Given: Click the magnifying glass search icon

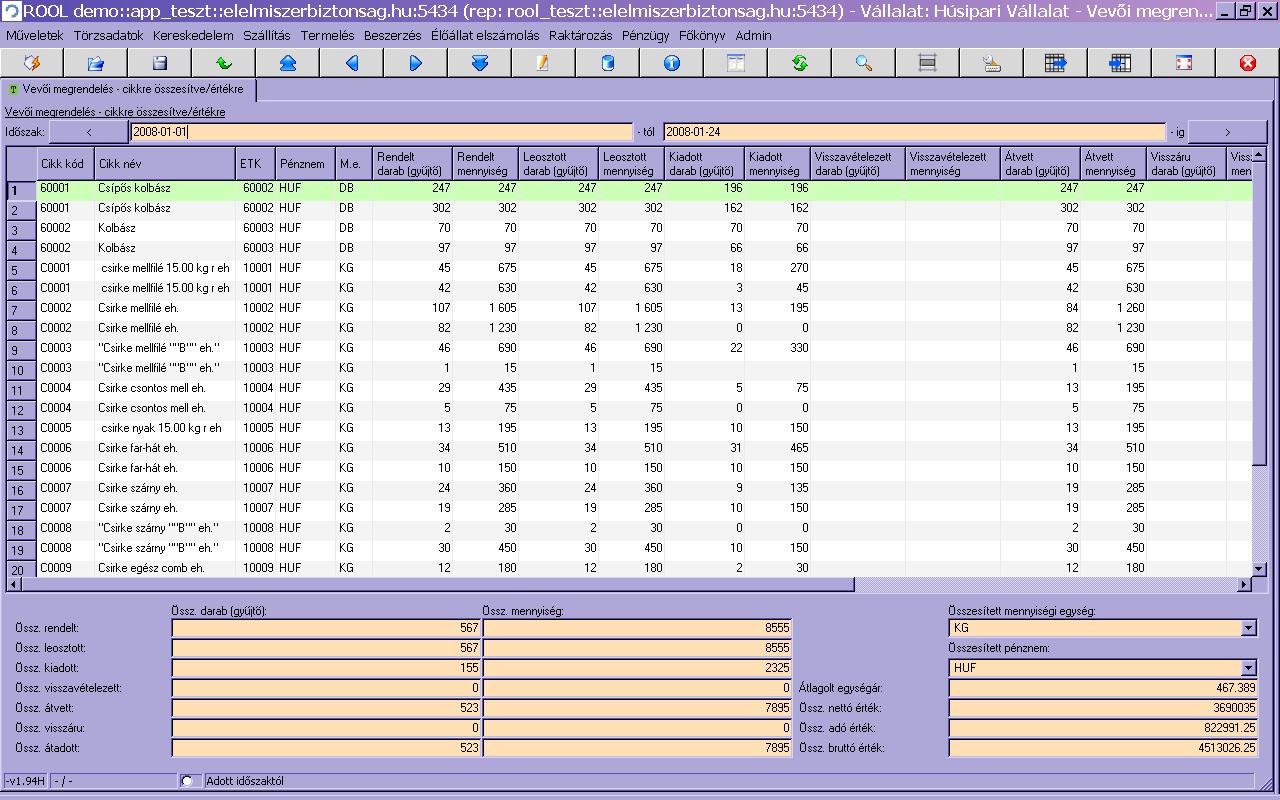Looking at the screenshot, I should pos(863,63).
